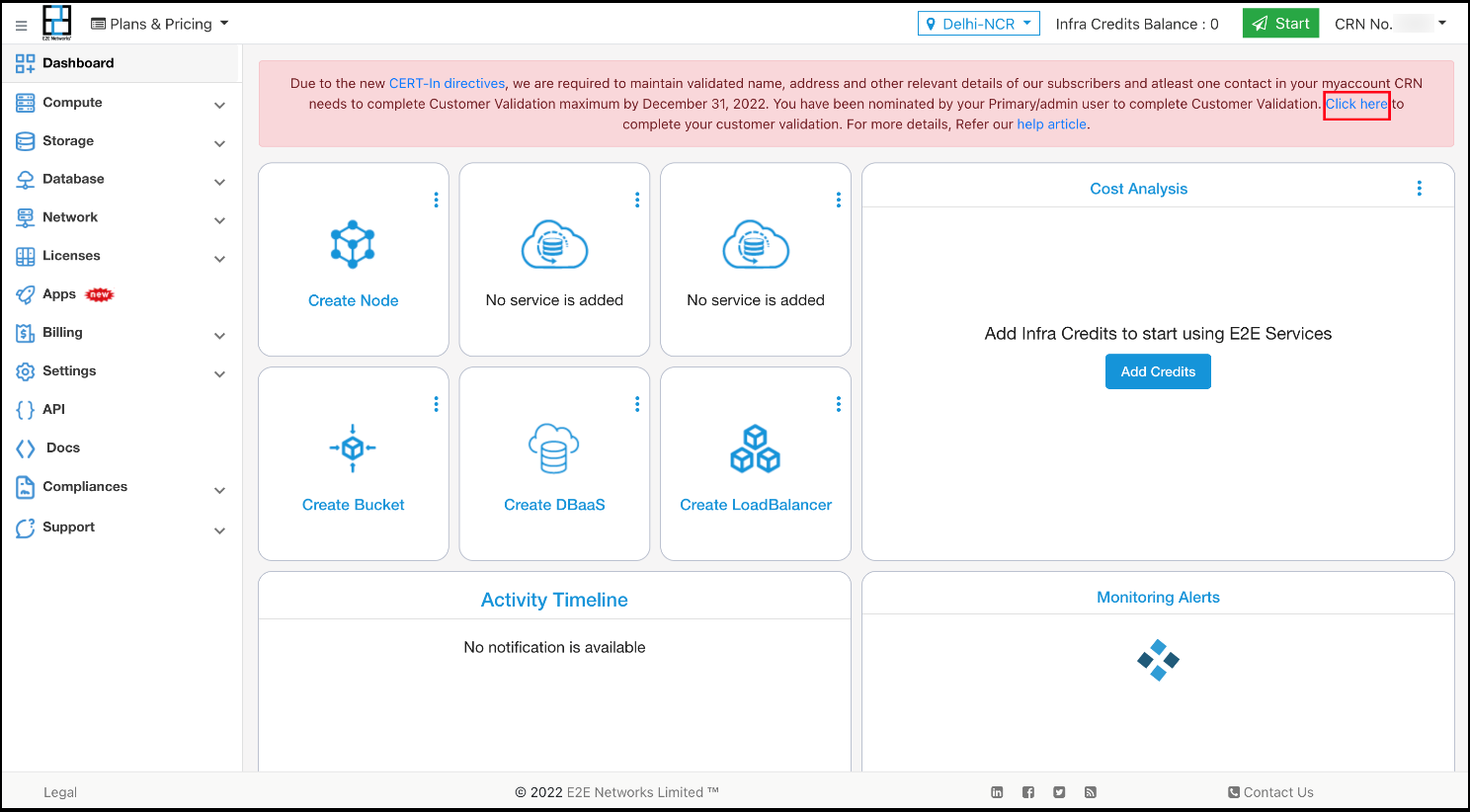Expand the Storage chevron

click(x=220, y=143)
